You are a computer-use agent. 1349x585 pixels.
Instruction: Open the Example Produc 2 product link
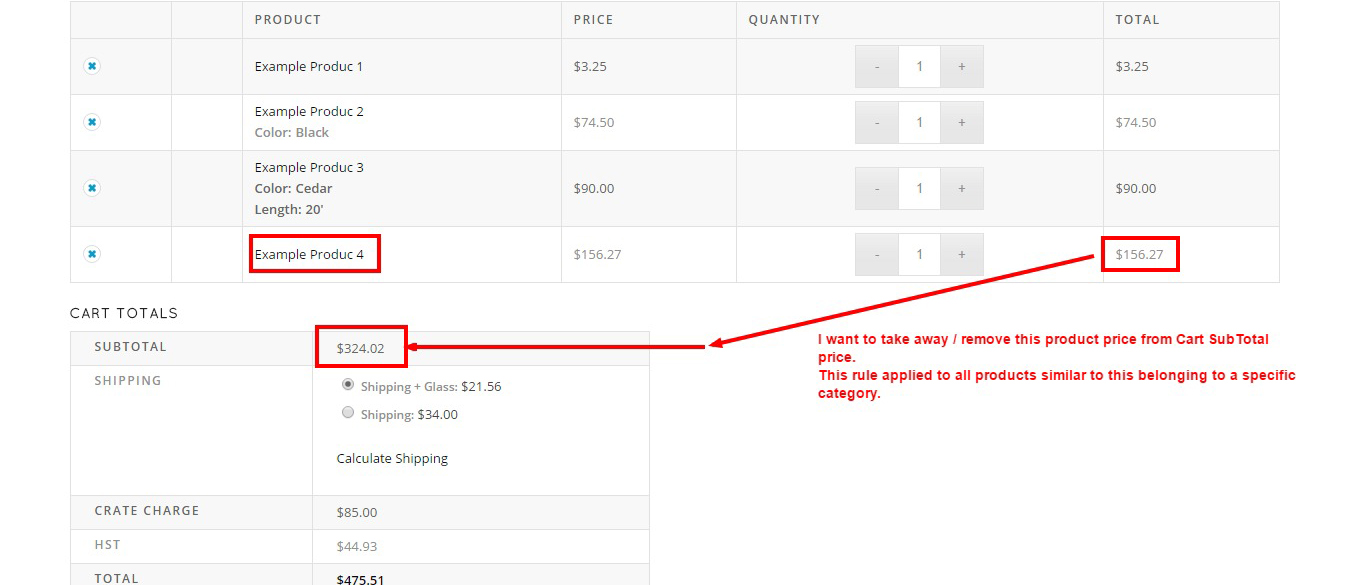pyautogui.click(x=309, y=112)
